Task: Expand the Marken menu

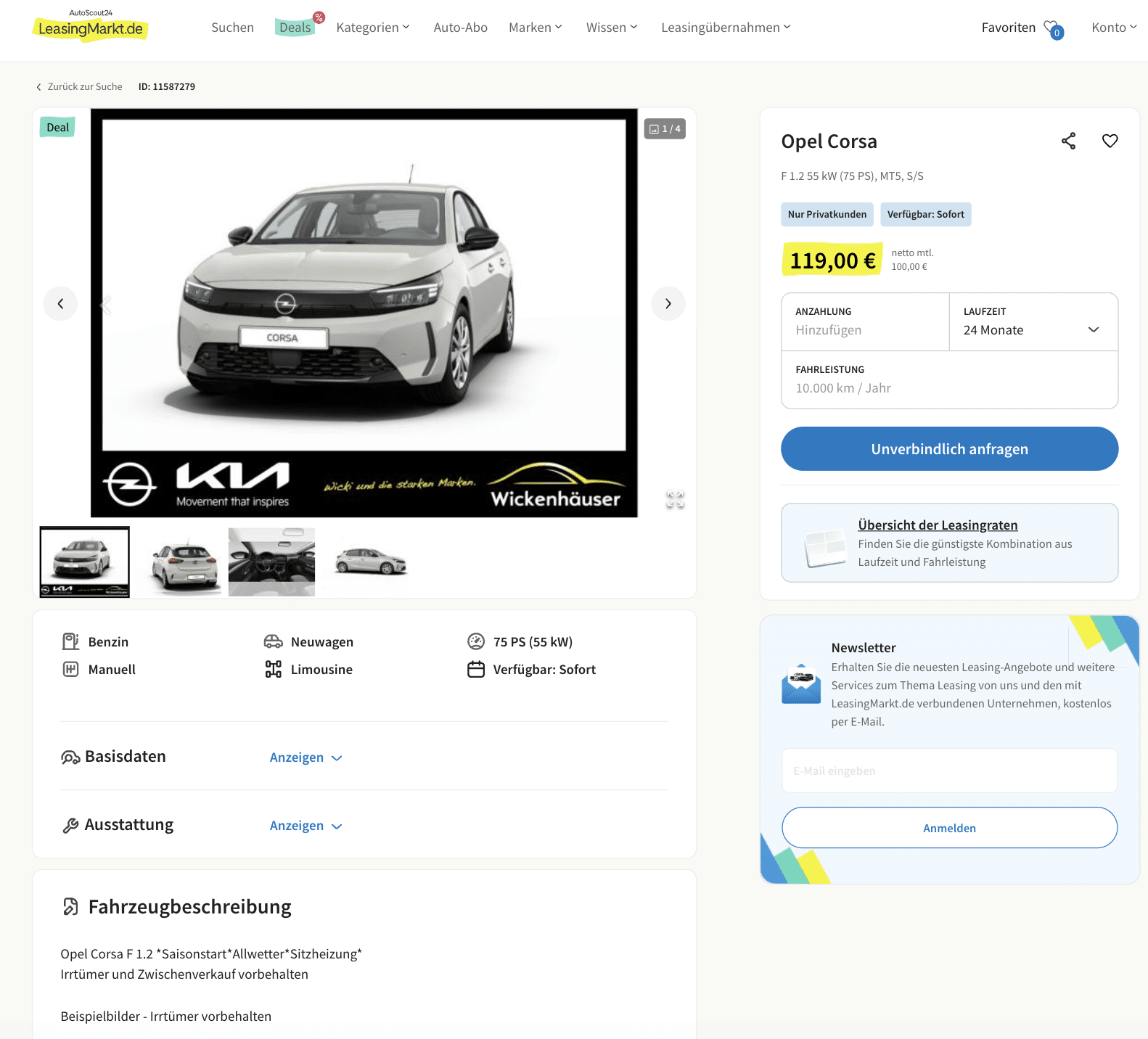Action: point(536,28)
